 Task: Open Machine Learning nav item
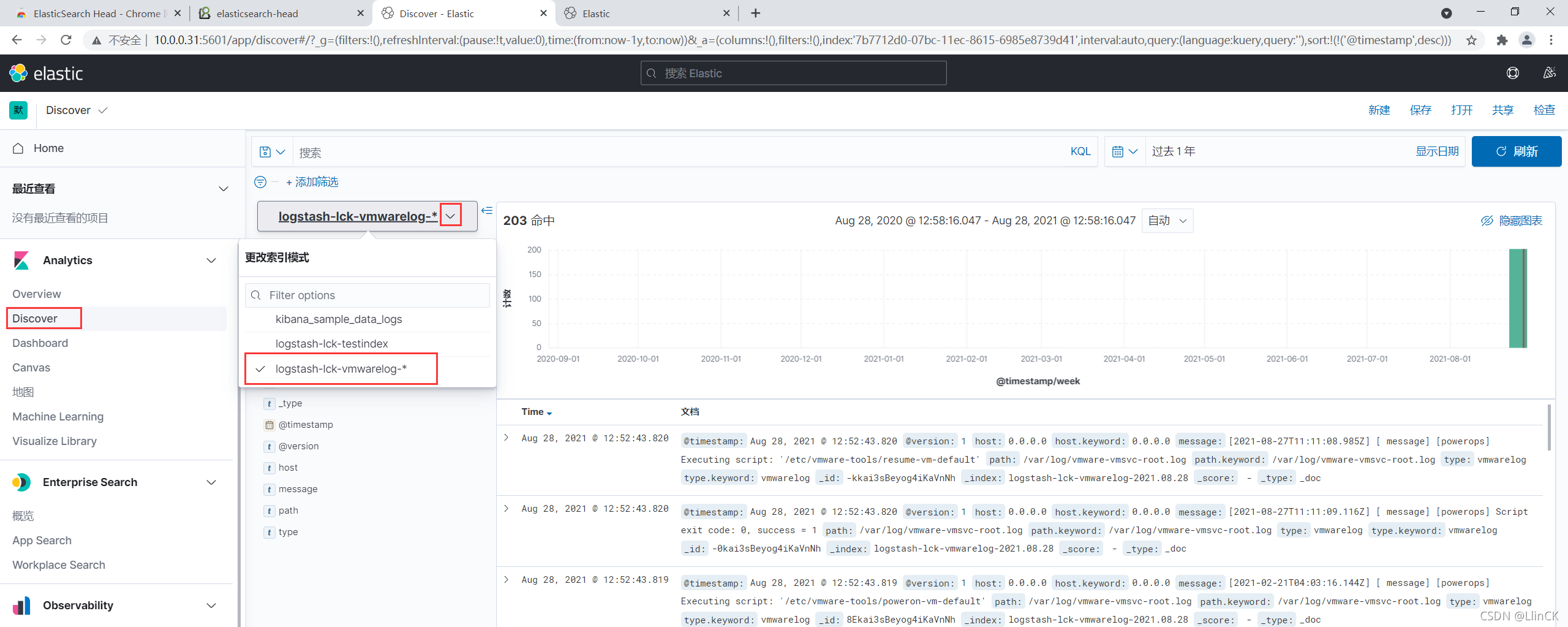[58, 417]
